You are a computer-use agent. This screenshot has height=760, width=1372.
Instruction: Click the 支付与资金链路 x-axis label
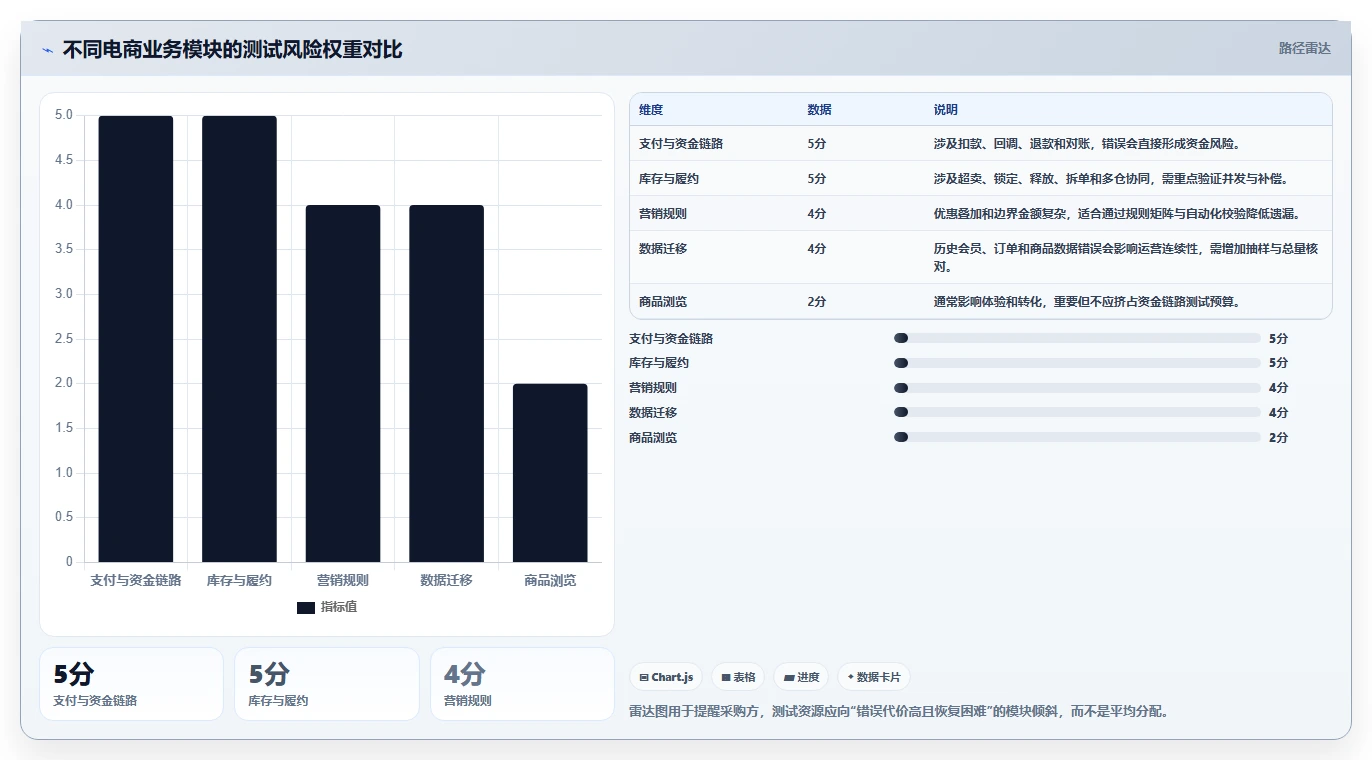click(x=136, y=580)
